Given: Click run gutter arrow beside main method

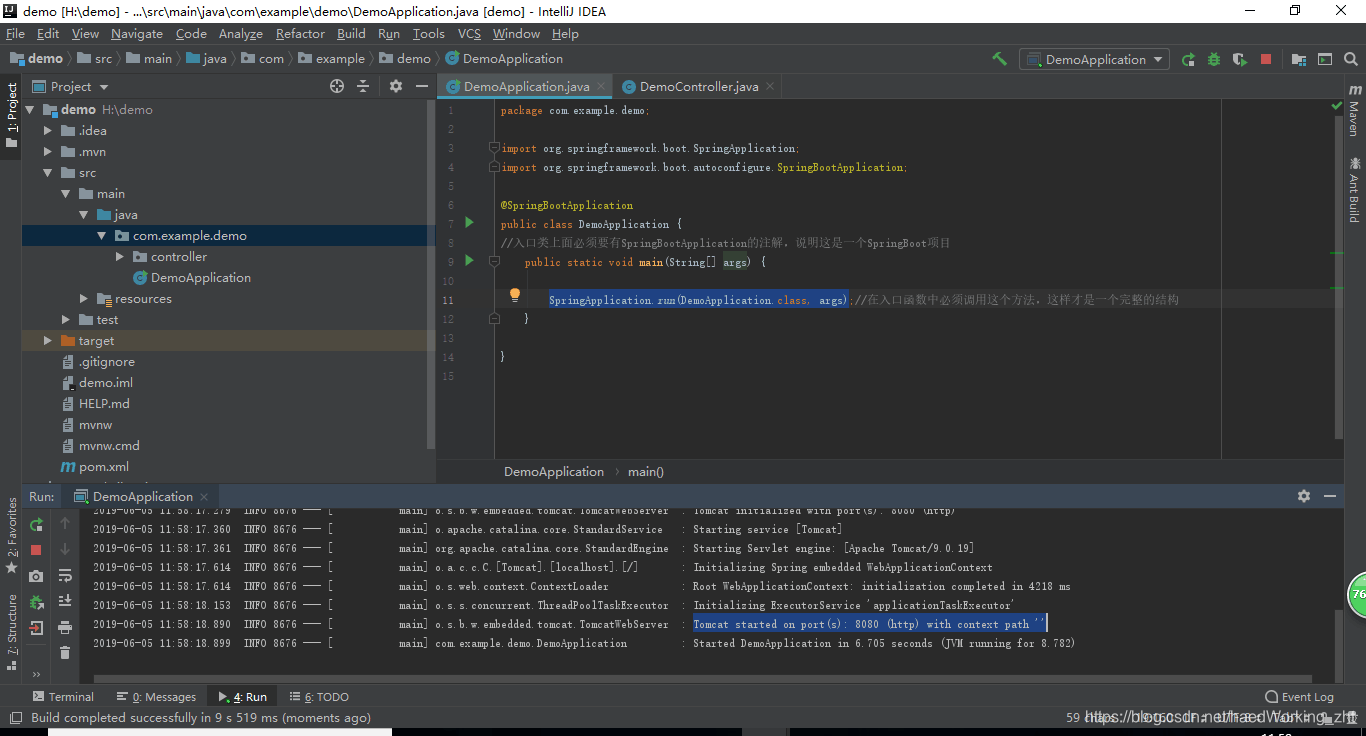Looking at the screenshot, I should pyautogui.click(x=470, y=261).
